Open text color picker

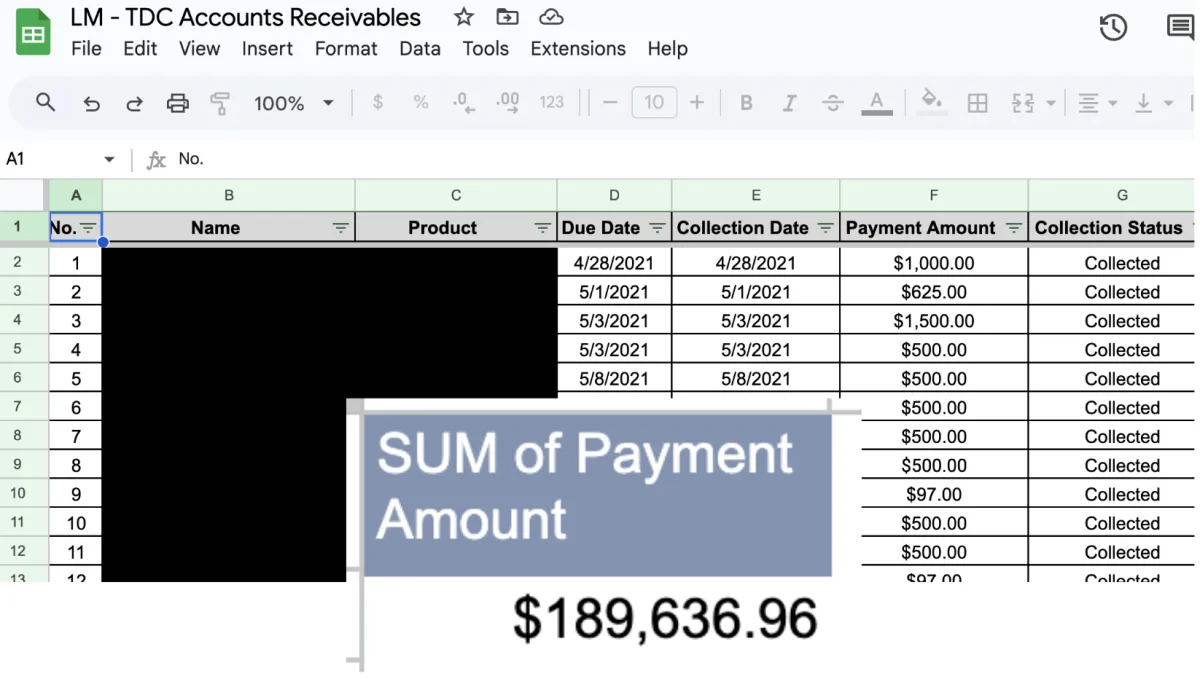point(877,103)
